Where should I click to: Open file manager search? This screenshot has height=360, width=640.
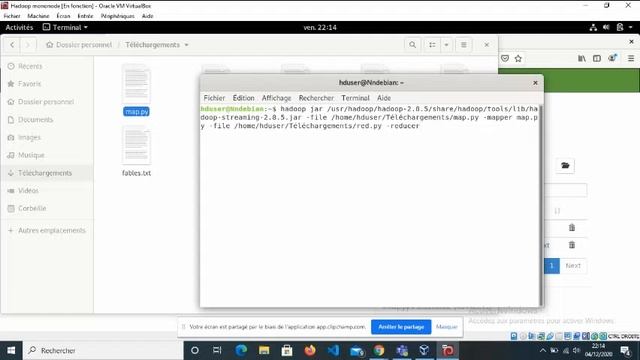click(x=412, y=45)
